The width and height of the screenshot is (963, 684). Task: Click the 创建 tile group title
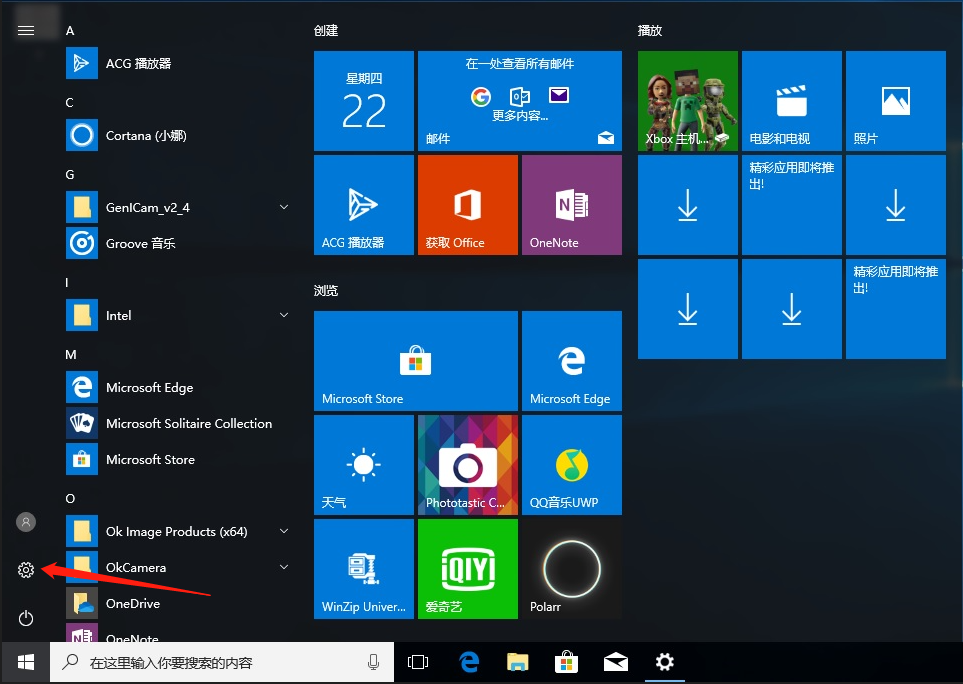pyautogui.click(x=326, y=30)
